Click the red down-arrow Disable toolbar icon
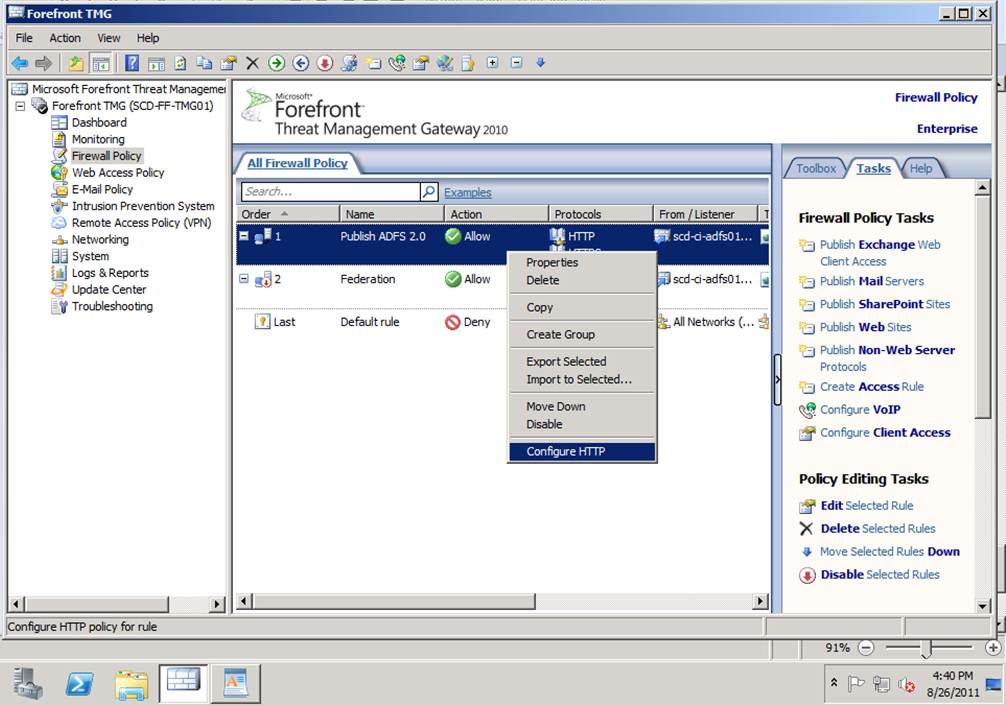Image resolution: width=1006 pixels, height=706 pixels. click(x=325, y=63)
